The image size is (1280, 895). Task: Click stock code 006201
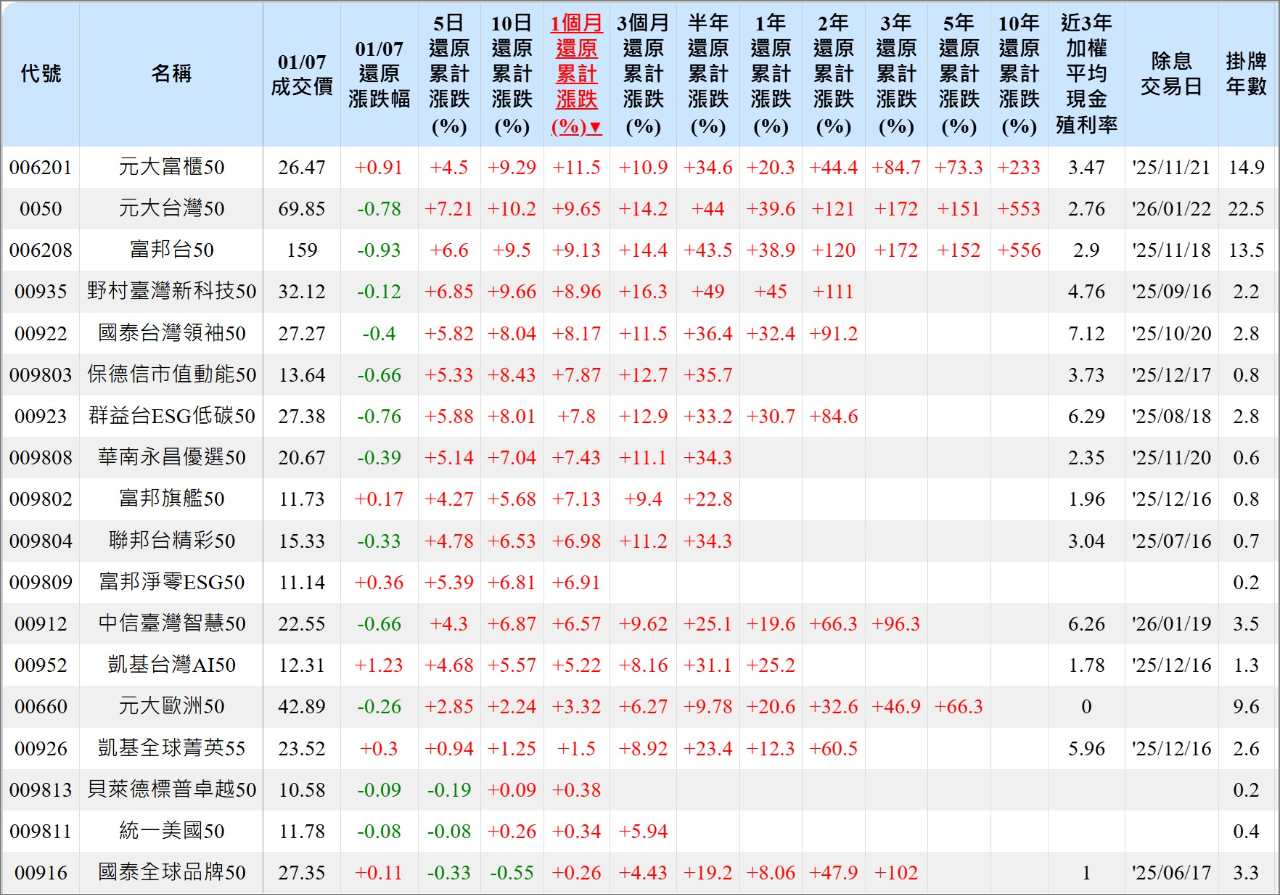point(40,168)
